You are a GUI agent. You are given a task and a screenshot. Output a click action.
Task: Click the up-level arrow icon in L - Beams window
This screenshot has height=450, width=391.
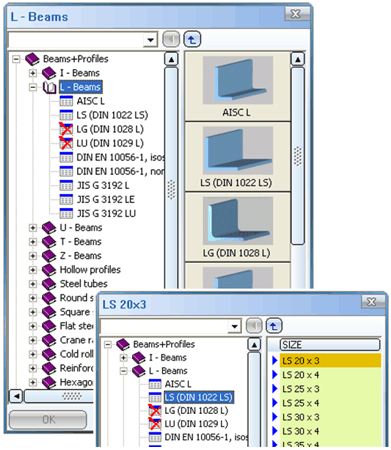click(192, 40)
